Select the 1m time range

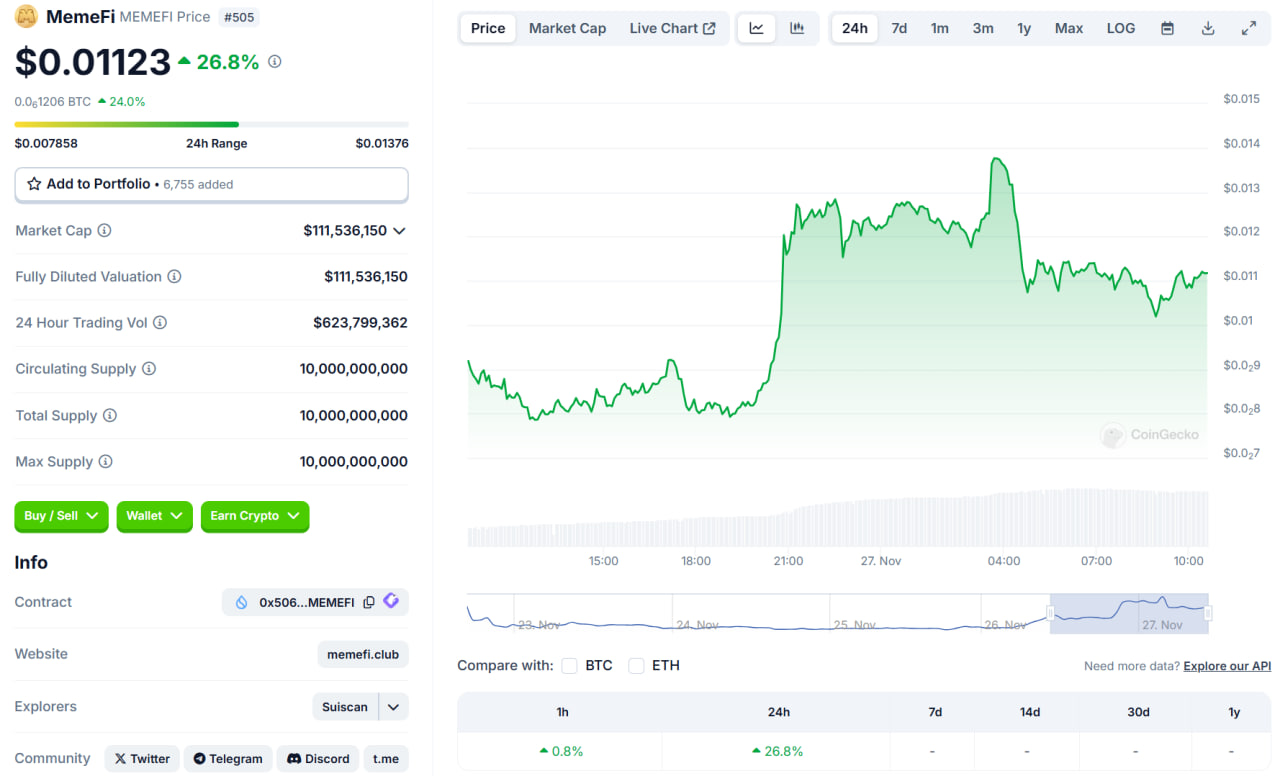940,28
